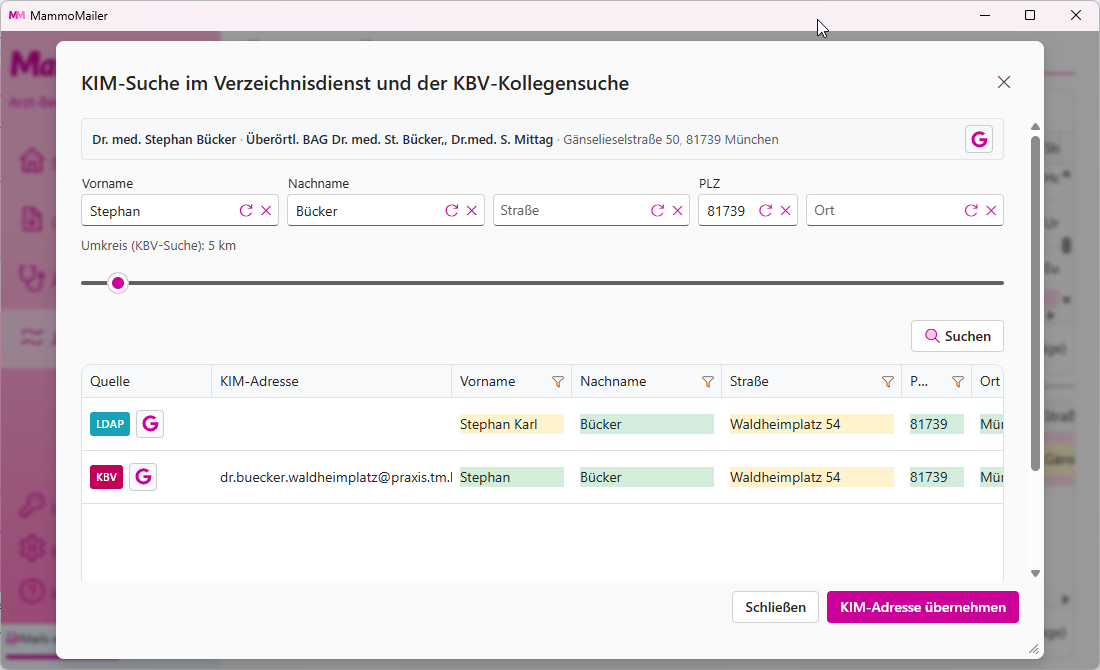
Task: Click the Google search icon in address header
Action: [x=979, y=139]
